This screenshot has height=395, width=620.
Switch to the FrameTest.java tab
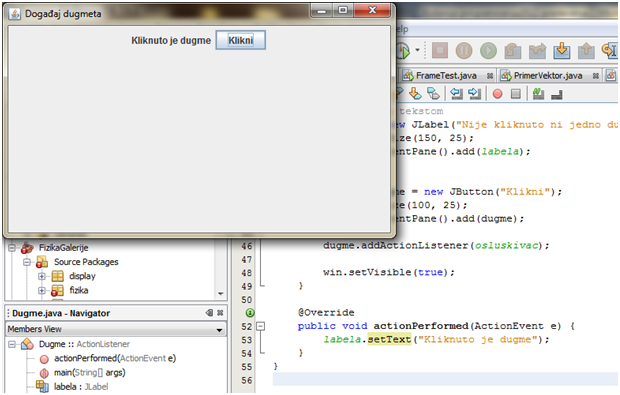point(446,76)
